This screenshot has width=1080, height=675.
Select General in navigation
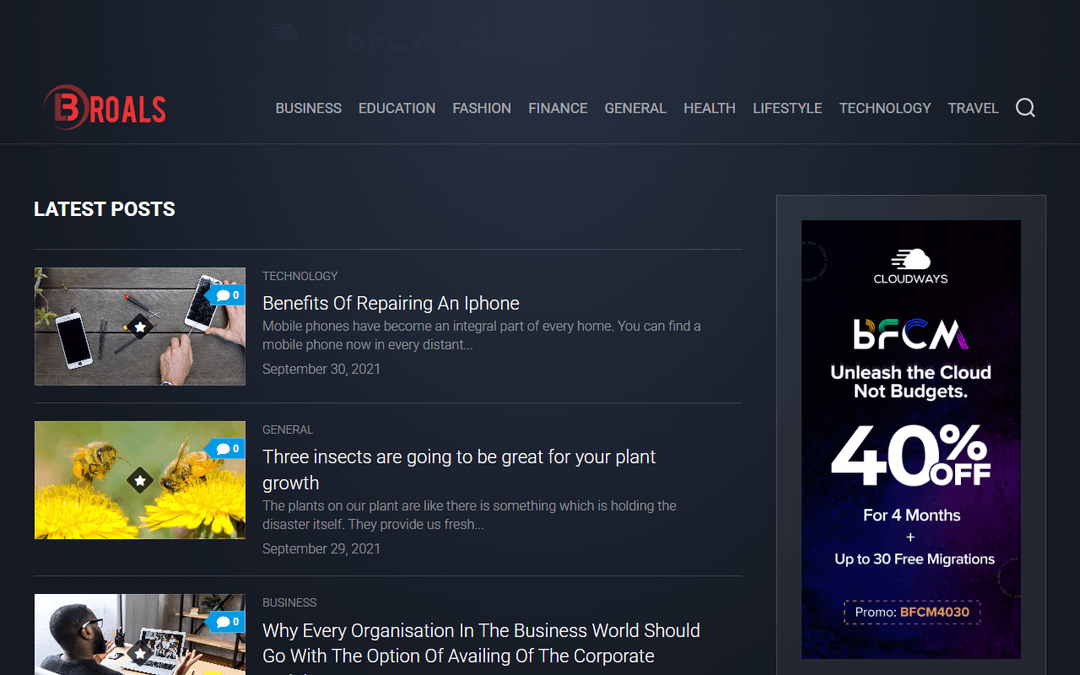click(x=635, y=108)
